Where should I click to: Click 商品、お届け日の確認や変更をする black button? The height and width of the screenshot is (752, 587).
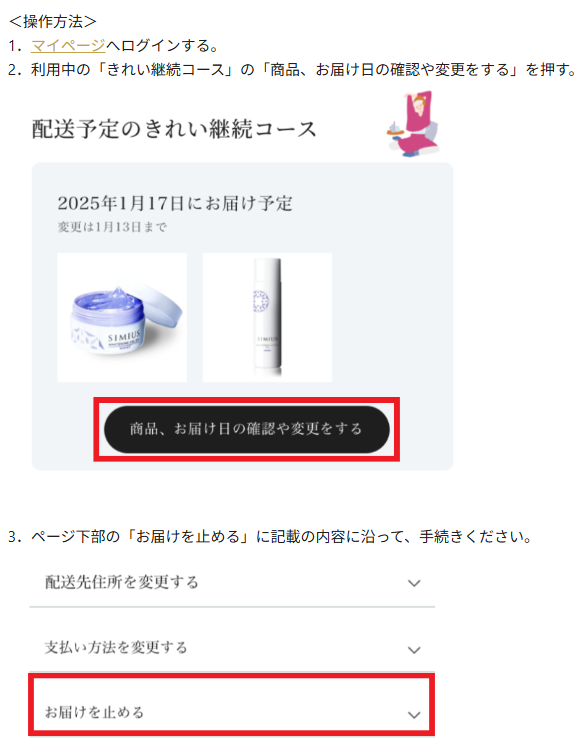click(247, 429)
